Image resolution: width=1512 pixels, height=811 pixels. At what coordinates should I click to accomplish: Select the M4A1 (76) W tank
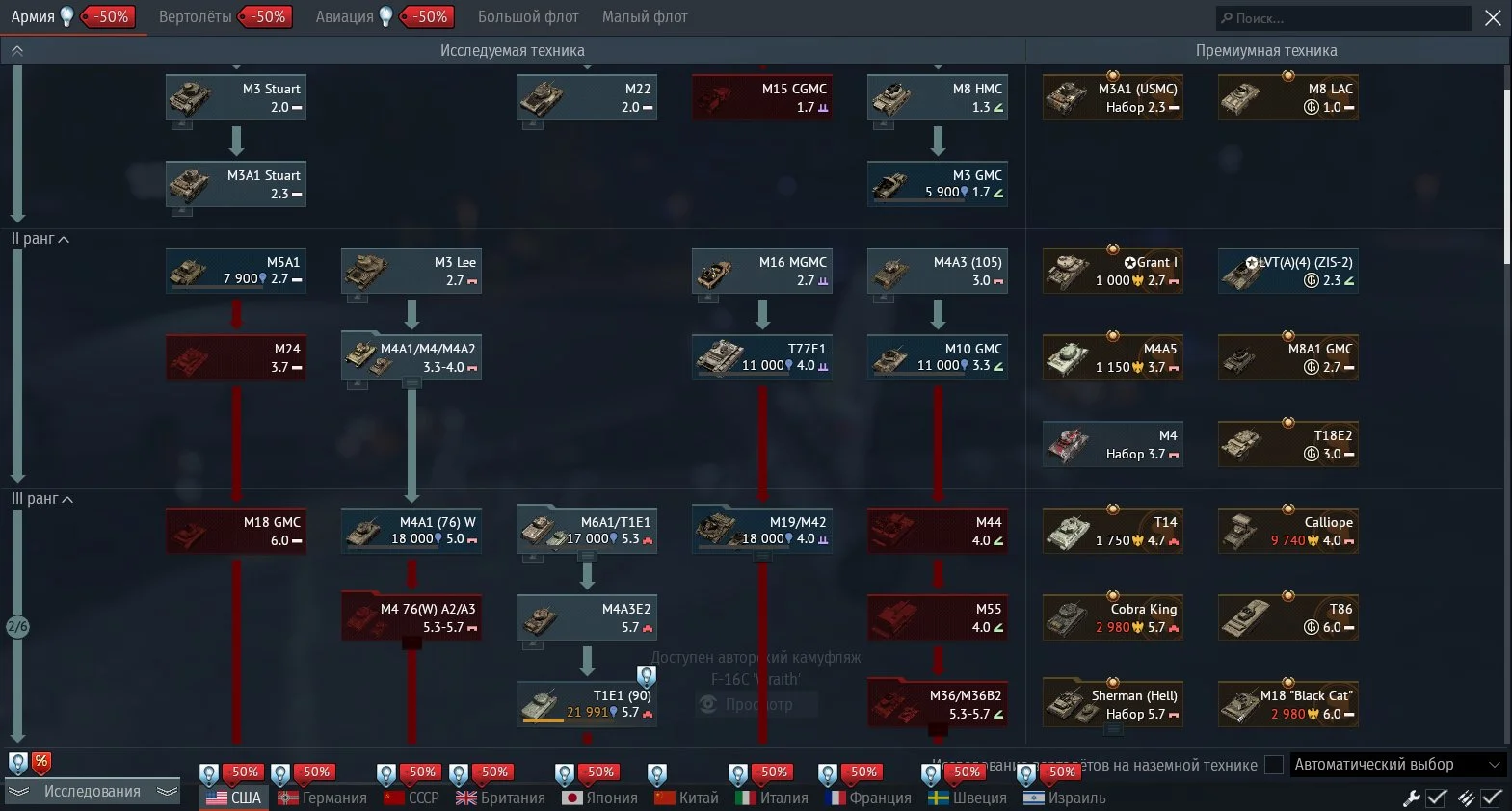411,532
